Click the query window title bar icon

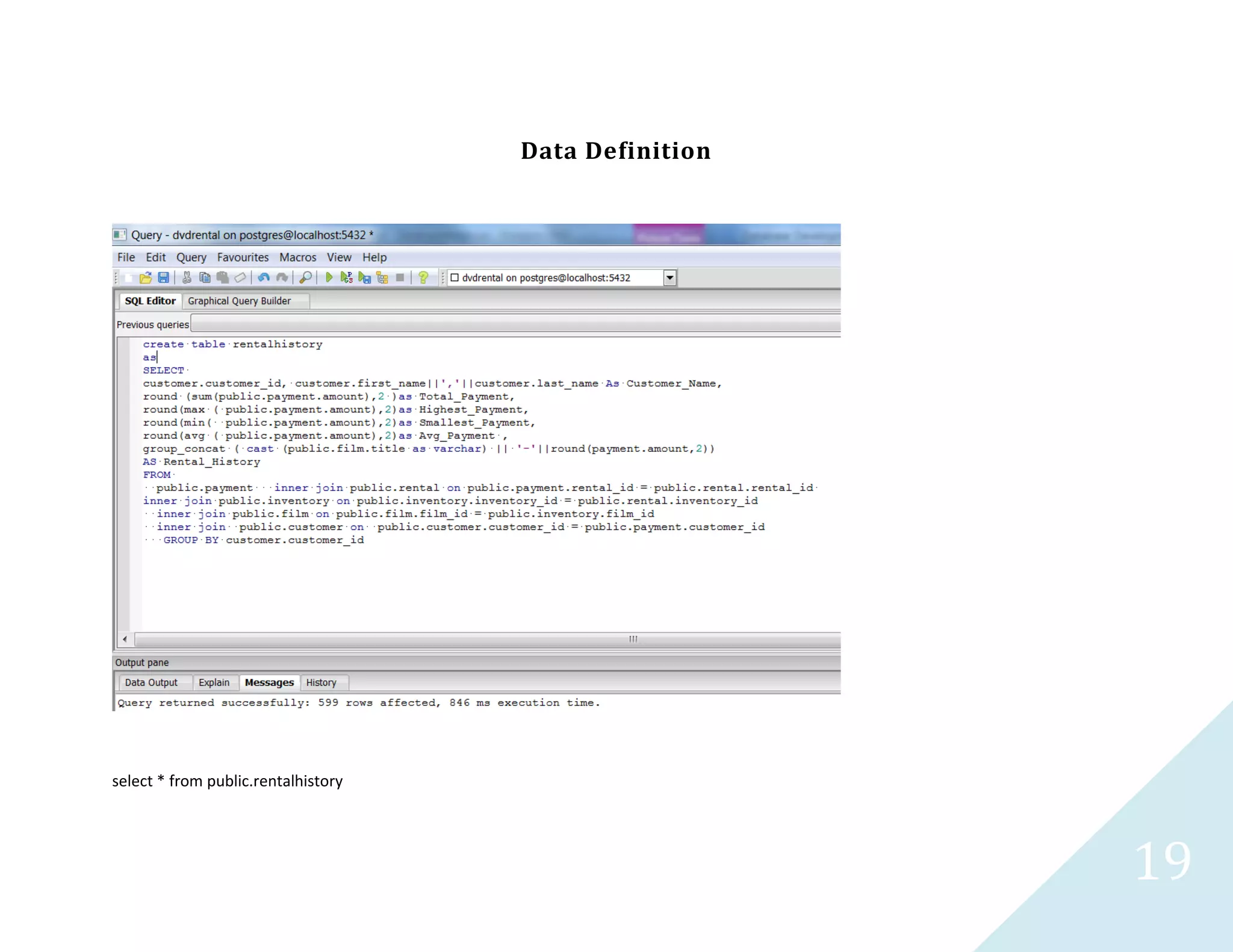pyautogui.click(x=120, y=235)
